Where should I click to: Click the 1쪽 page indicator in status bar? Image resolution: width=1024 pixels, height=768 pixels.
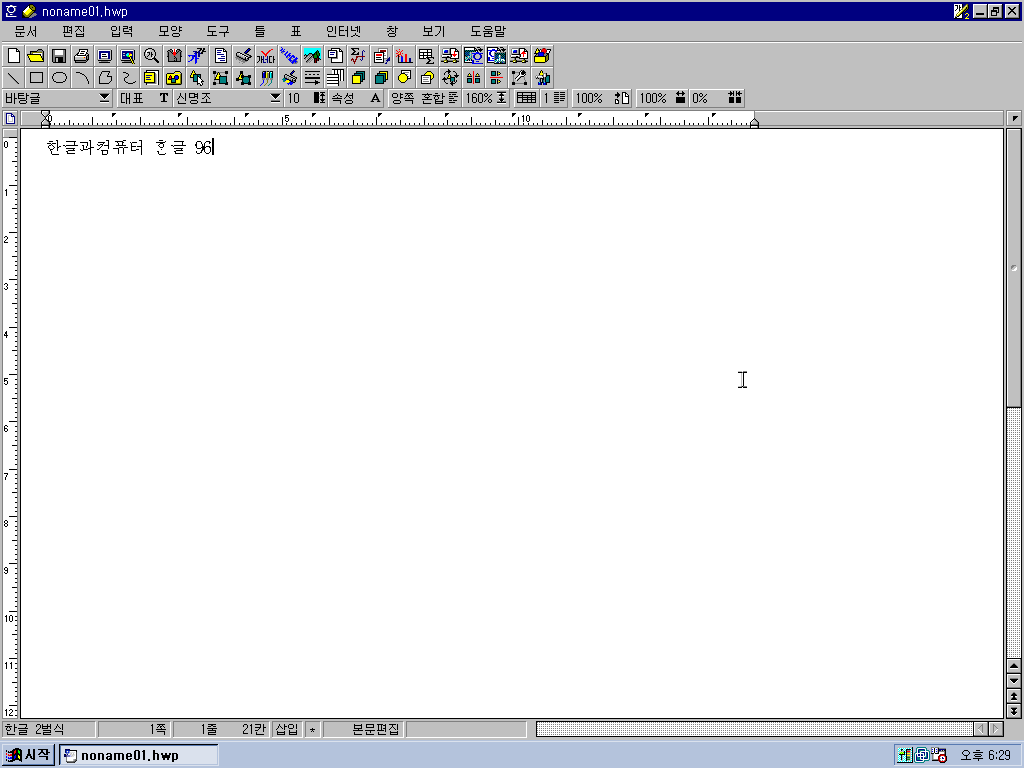(x=135, y=729)
